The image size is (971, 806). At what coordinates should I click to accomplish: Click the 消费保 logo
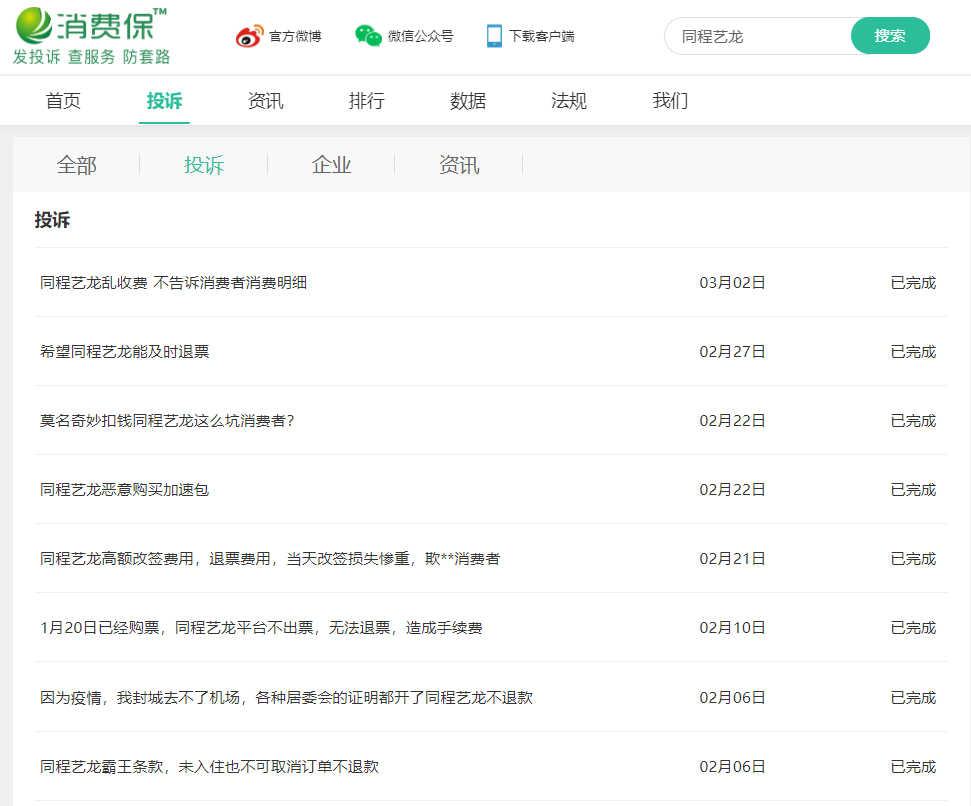click(x=90, y=25)
